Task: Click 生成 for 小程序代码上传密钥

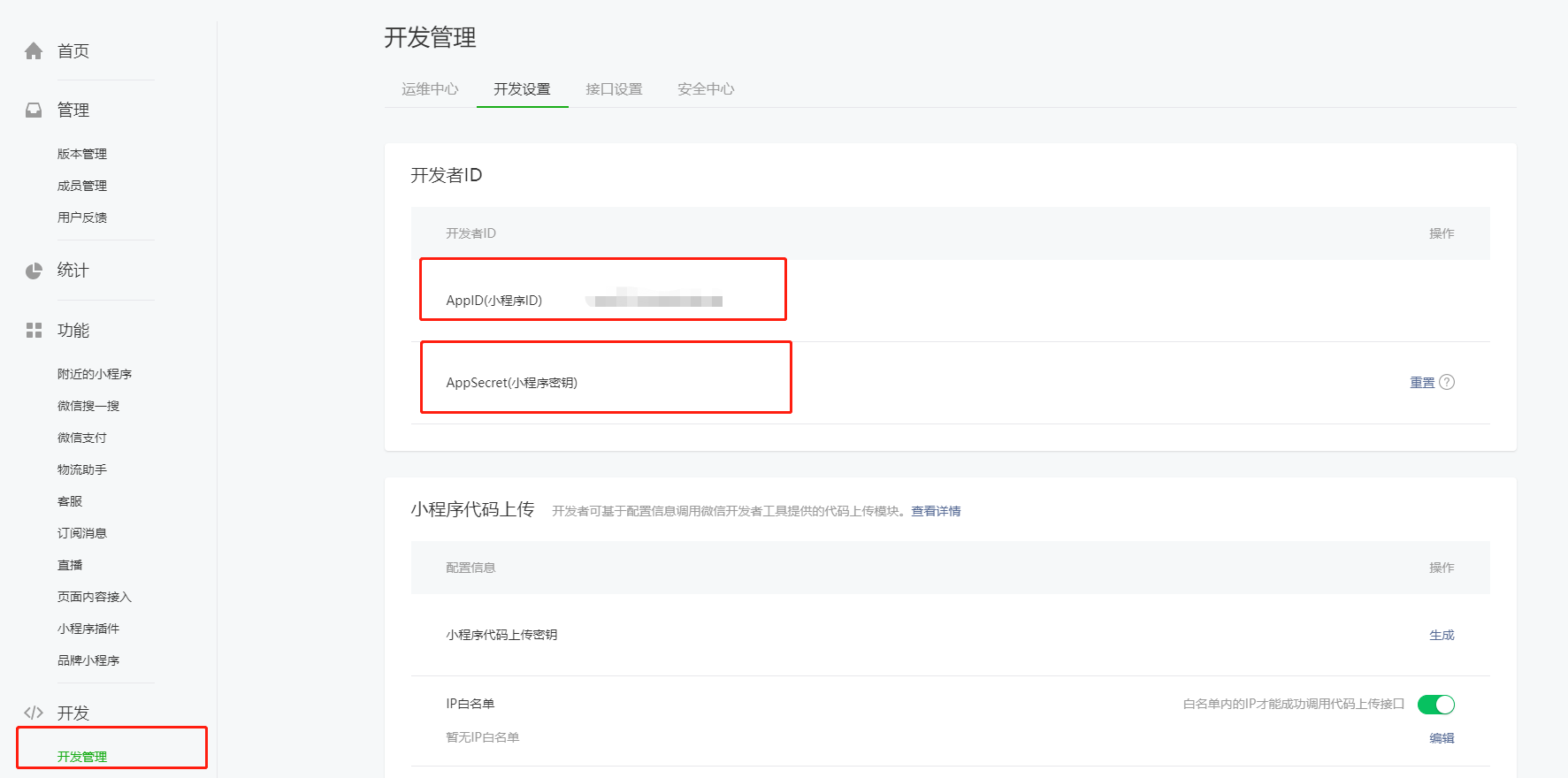Action: 1442,635
